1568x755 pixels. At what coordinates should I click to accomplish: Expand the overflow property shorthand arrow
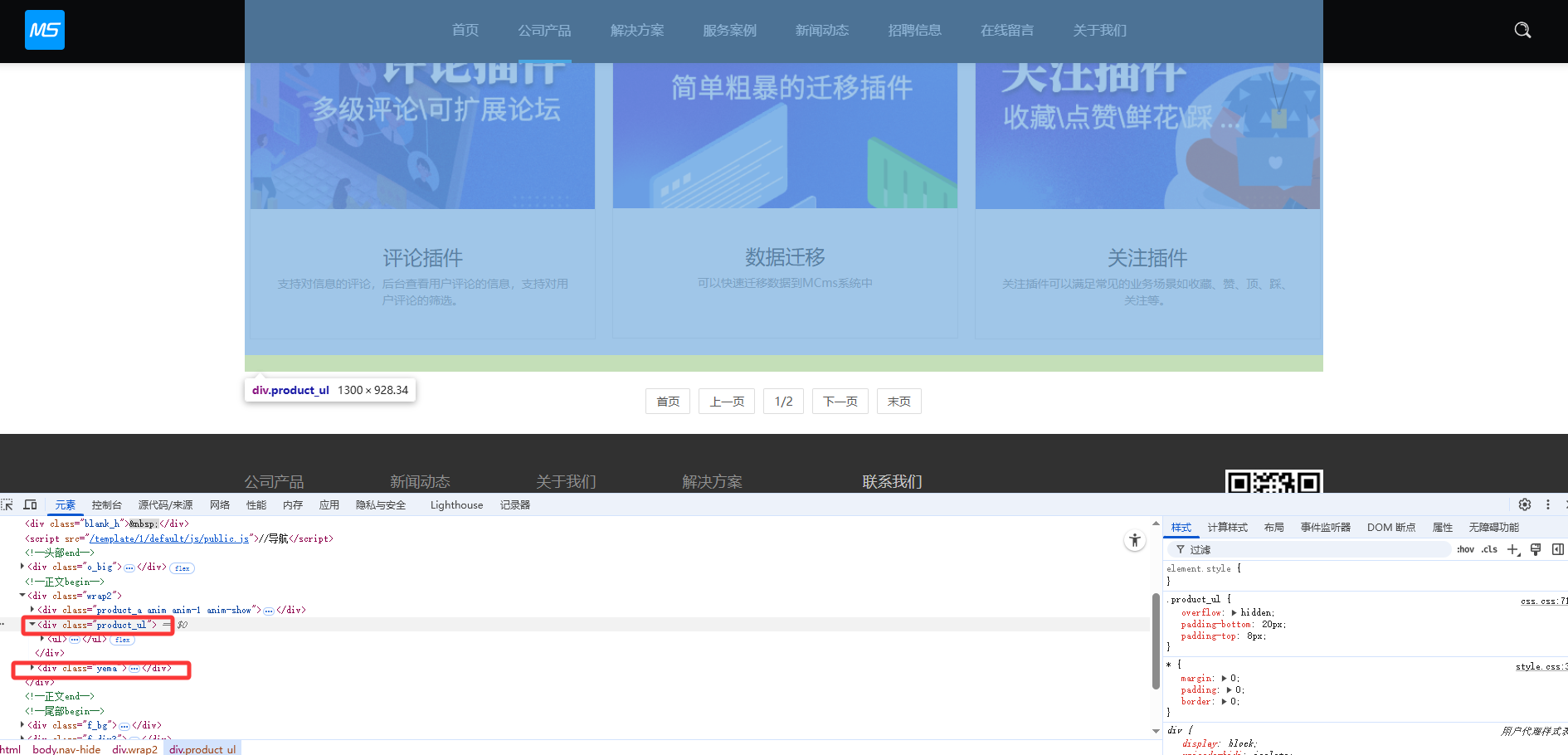pyautogui.click(x=1234, y=612)
